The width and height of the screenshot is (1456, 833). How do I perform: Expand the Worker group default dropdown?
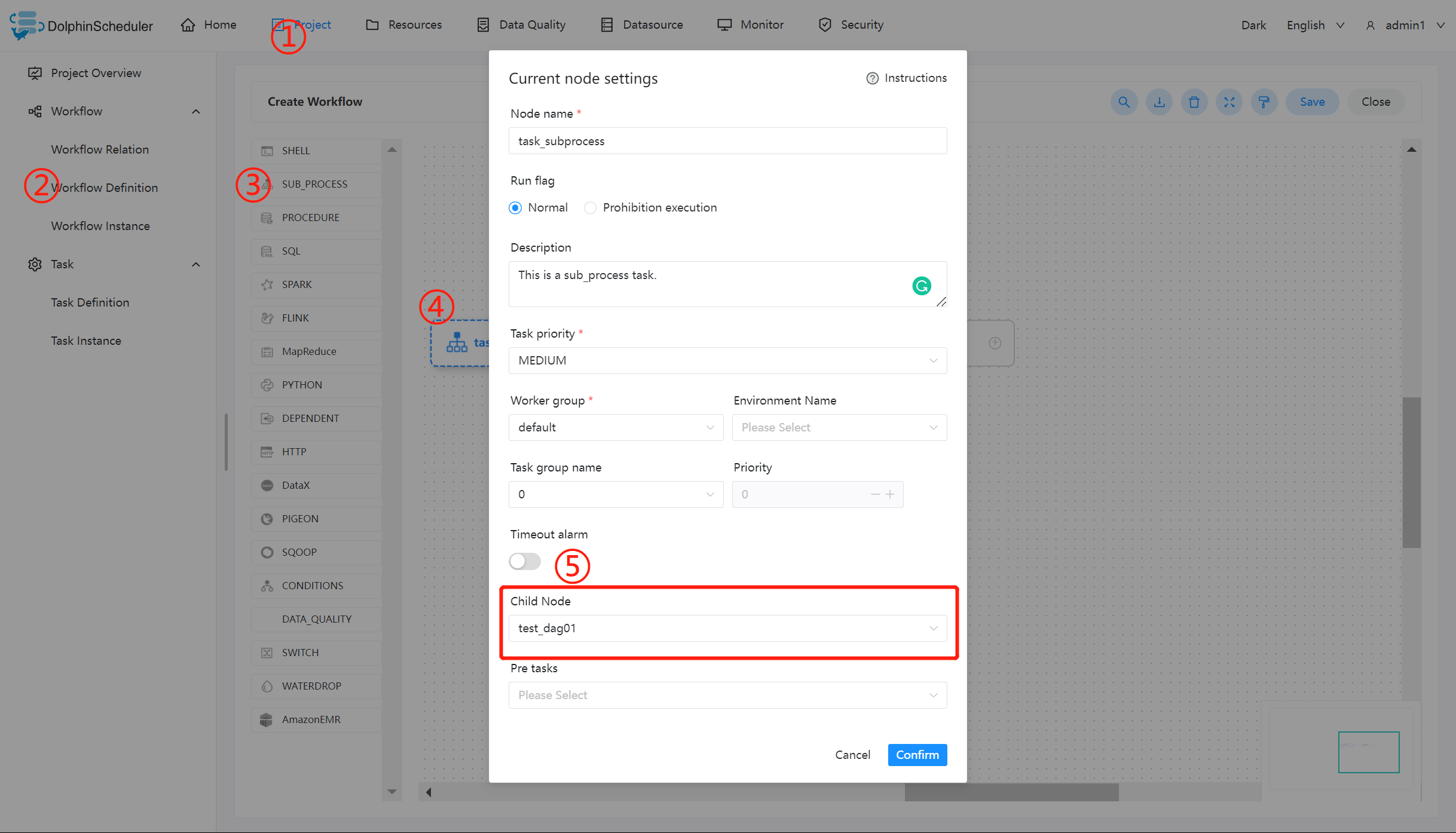click(x=616, y=427)
